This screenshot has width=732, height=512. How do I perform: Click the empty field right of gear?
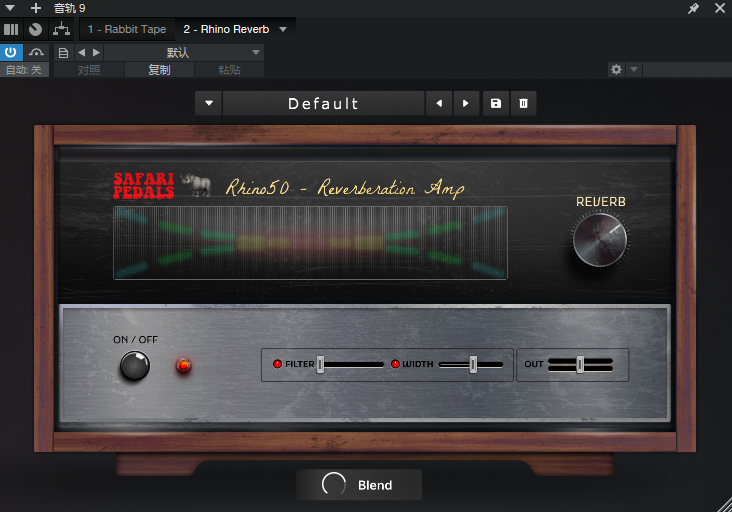coord(687,70)
